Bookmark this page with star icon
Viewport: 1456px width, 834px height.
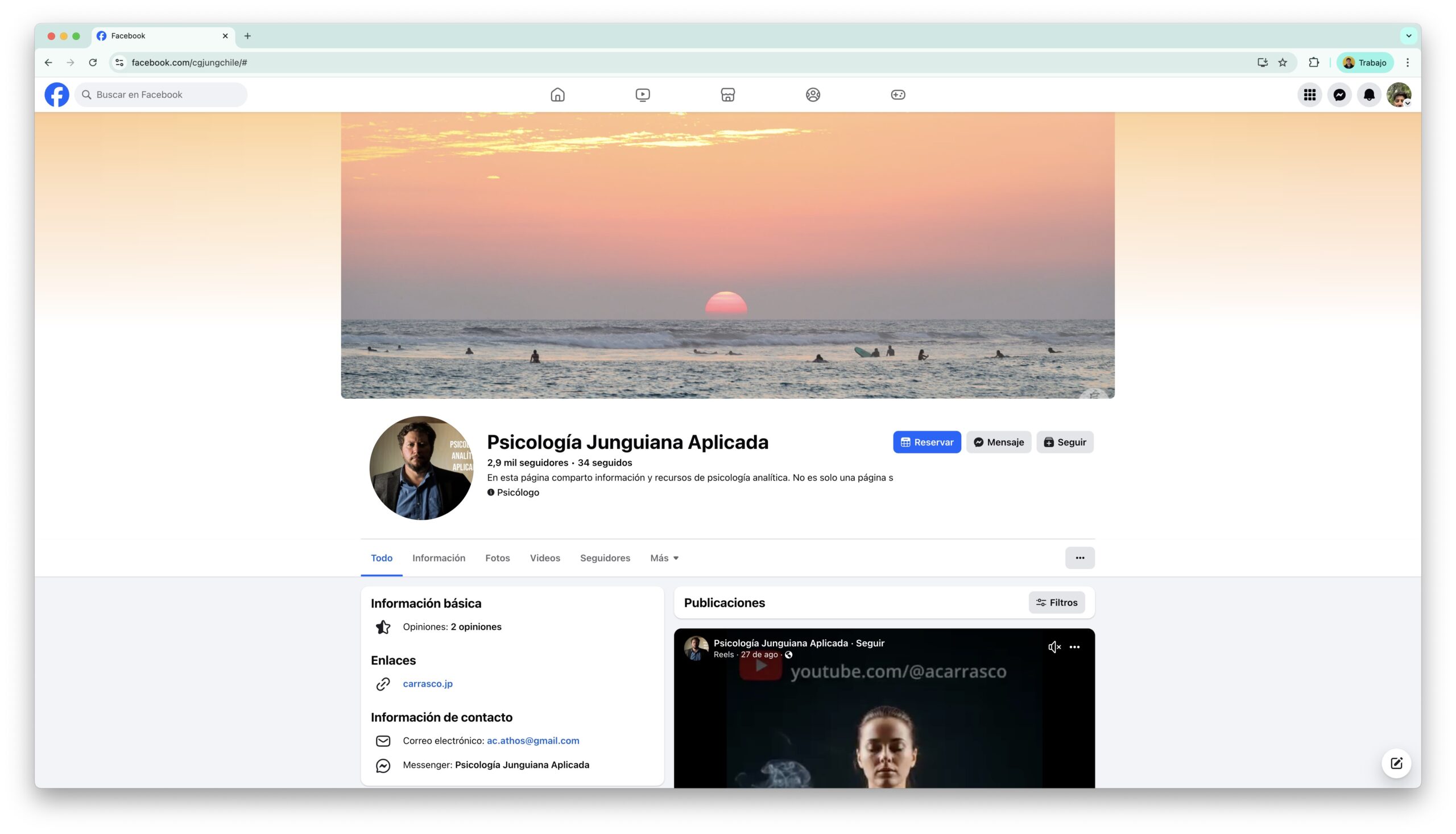[x=1282, y=63]
